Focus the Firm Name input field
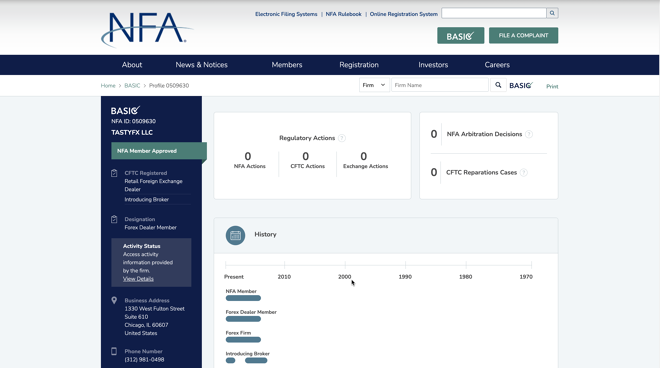This screenshot has width=660, height=368. [440, 85]
